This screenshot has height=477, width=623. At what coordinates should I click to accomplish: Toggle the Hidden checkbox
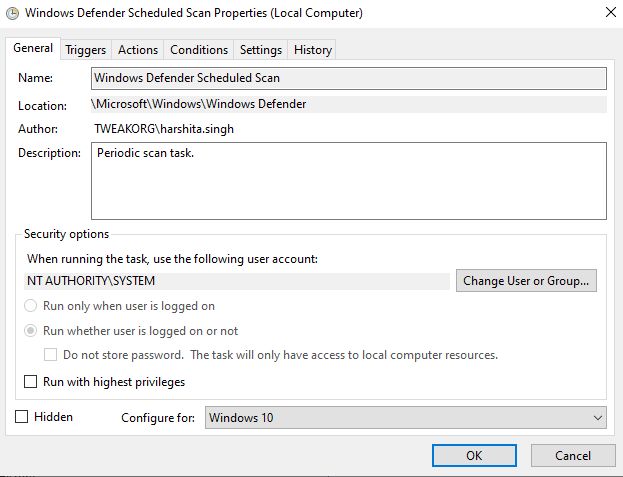pyautogui.click(x=22, y=417)
